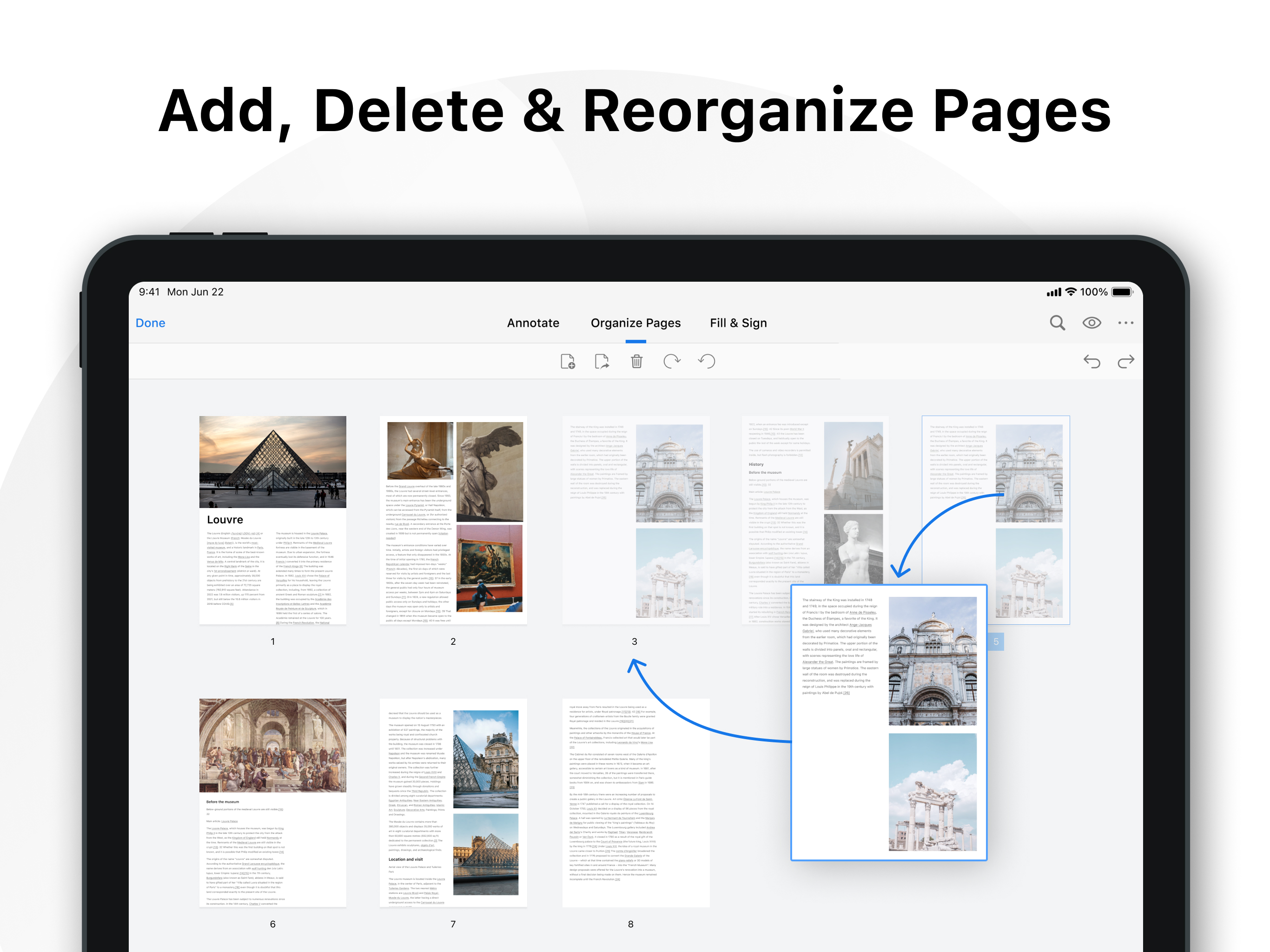Click the 100% battery percentage text
The width and height of the screenshot is (1270, 952).
pos(1094,291)
